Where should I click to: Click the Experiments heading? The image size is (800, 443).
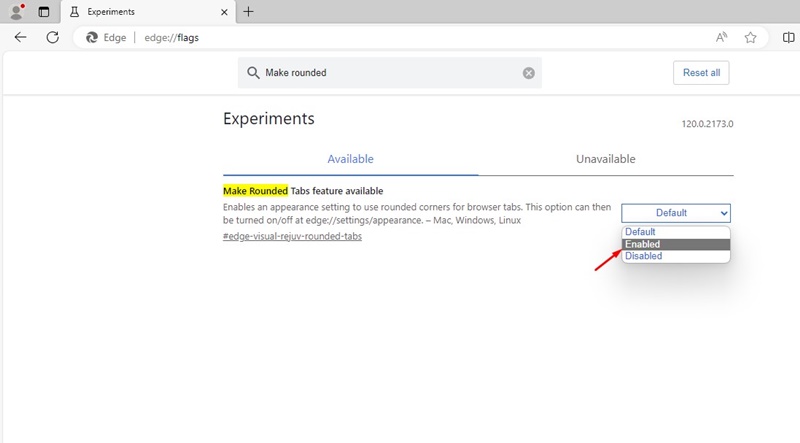(x=268, y=118)
